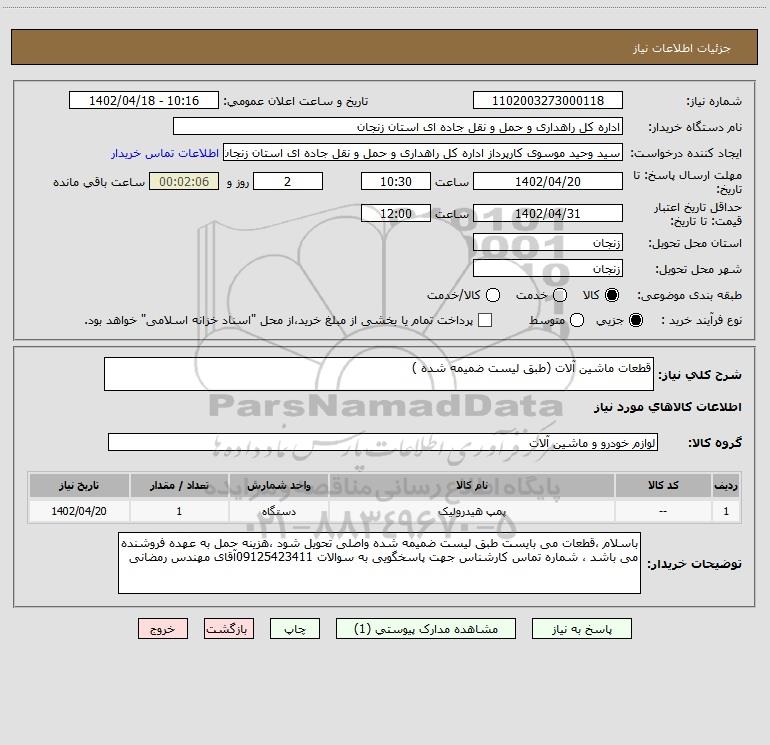Click the واحد شمارش column header

pos(278,485)
